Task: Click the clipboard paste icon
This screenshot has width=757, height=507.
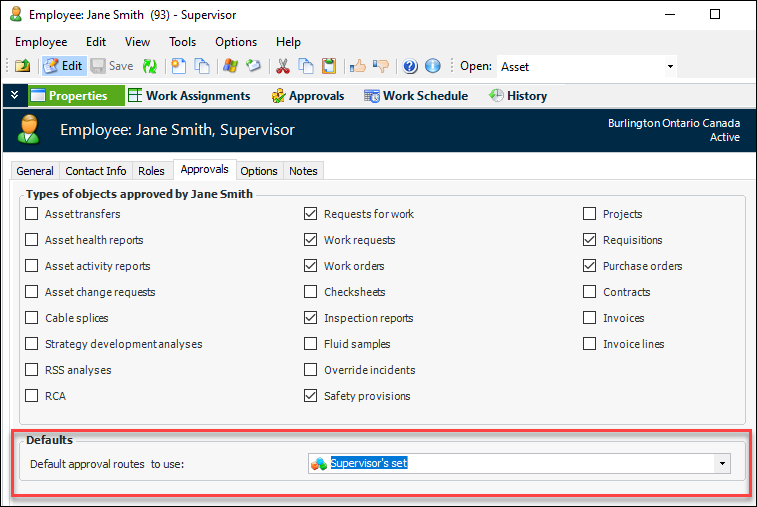Action: 327,66
